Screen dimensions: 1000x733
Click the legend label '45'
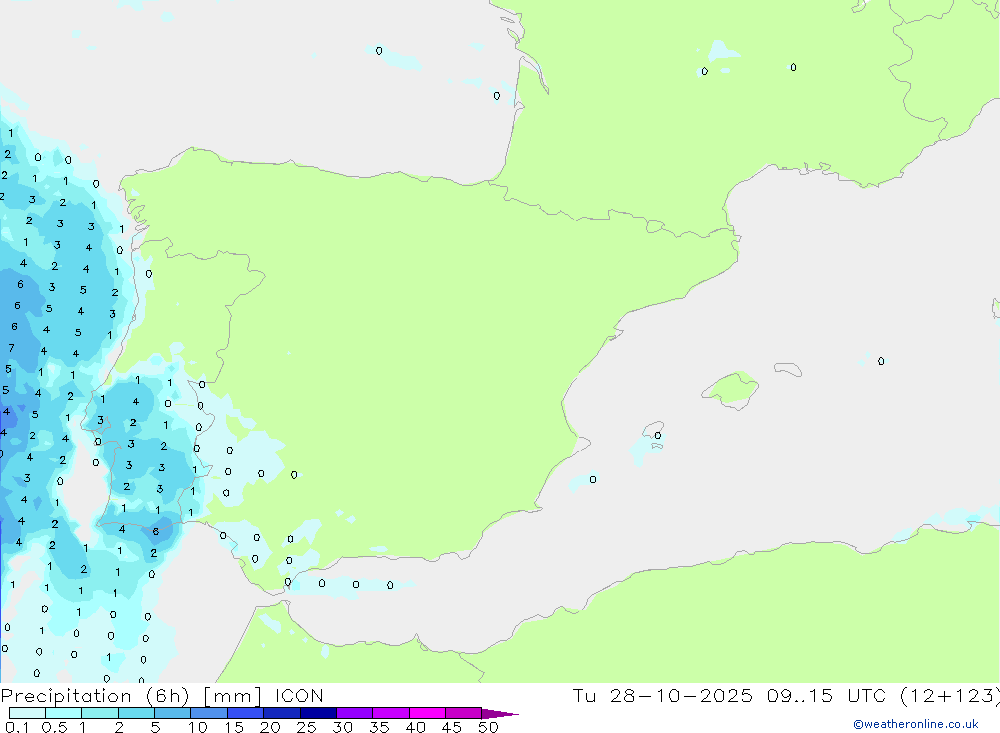pos(452,727)
